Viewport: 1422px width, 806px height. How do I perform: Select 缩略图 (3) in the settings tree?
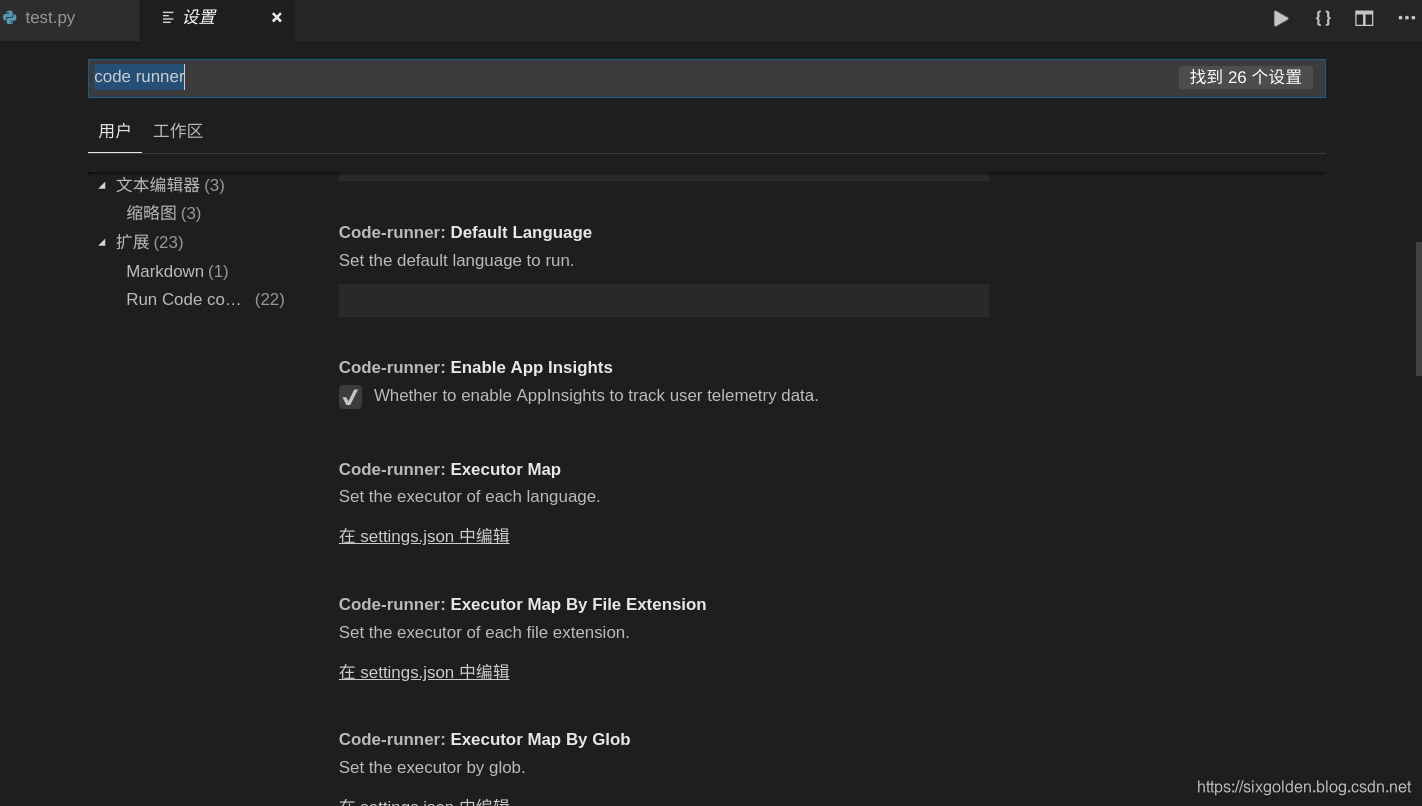[164, 213]
